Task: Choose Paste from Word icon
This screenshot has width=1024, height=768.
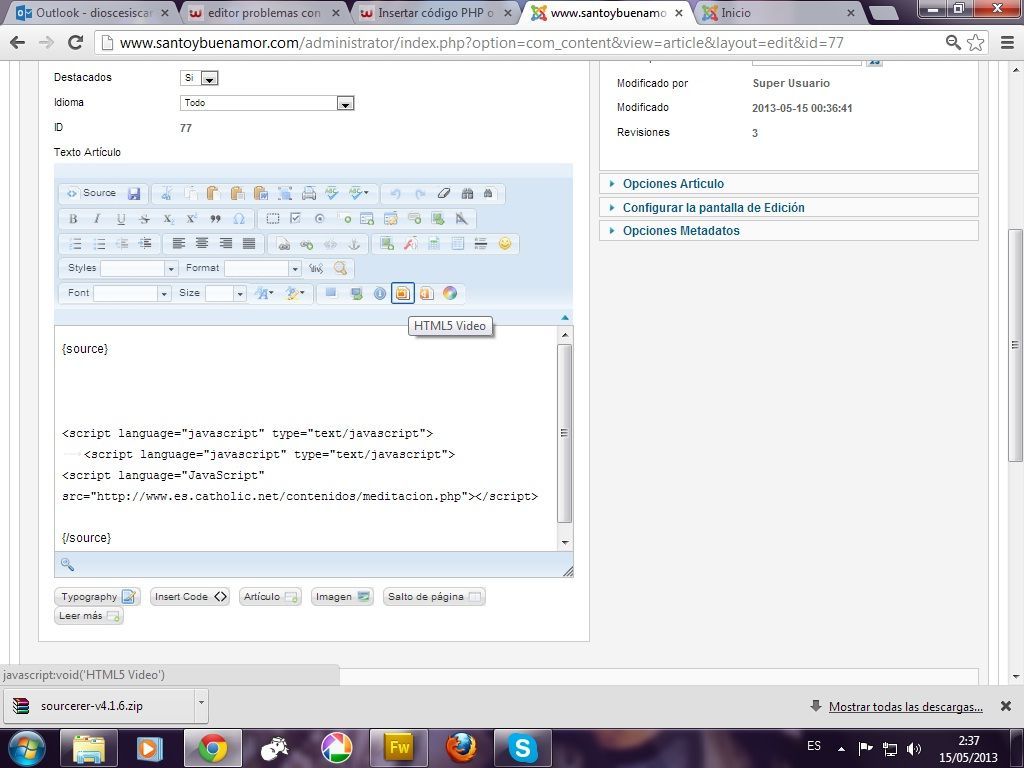Action: (261, 193)
